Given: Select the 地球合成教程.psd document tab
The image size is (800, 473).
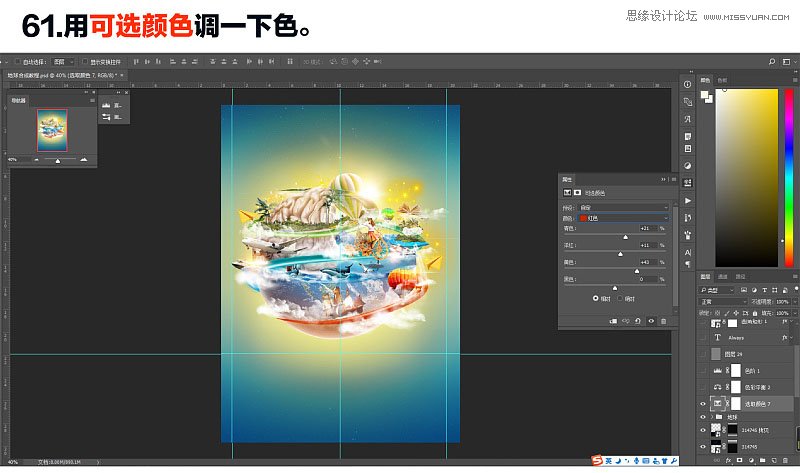Looking at the screenshot, I should 62,75.
